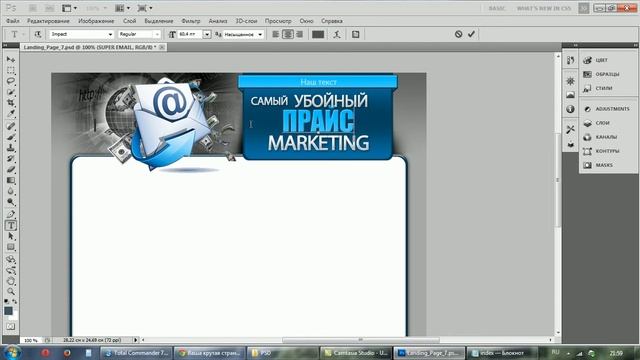Click the text color swatch in options bar
The width and height of the screenshot is (640, 360).
pyautogui.click(x=318, y=34)
